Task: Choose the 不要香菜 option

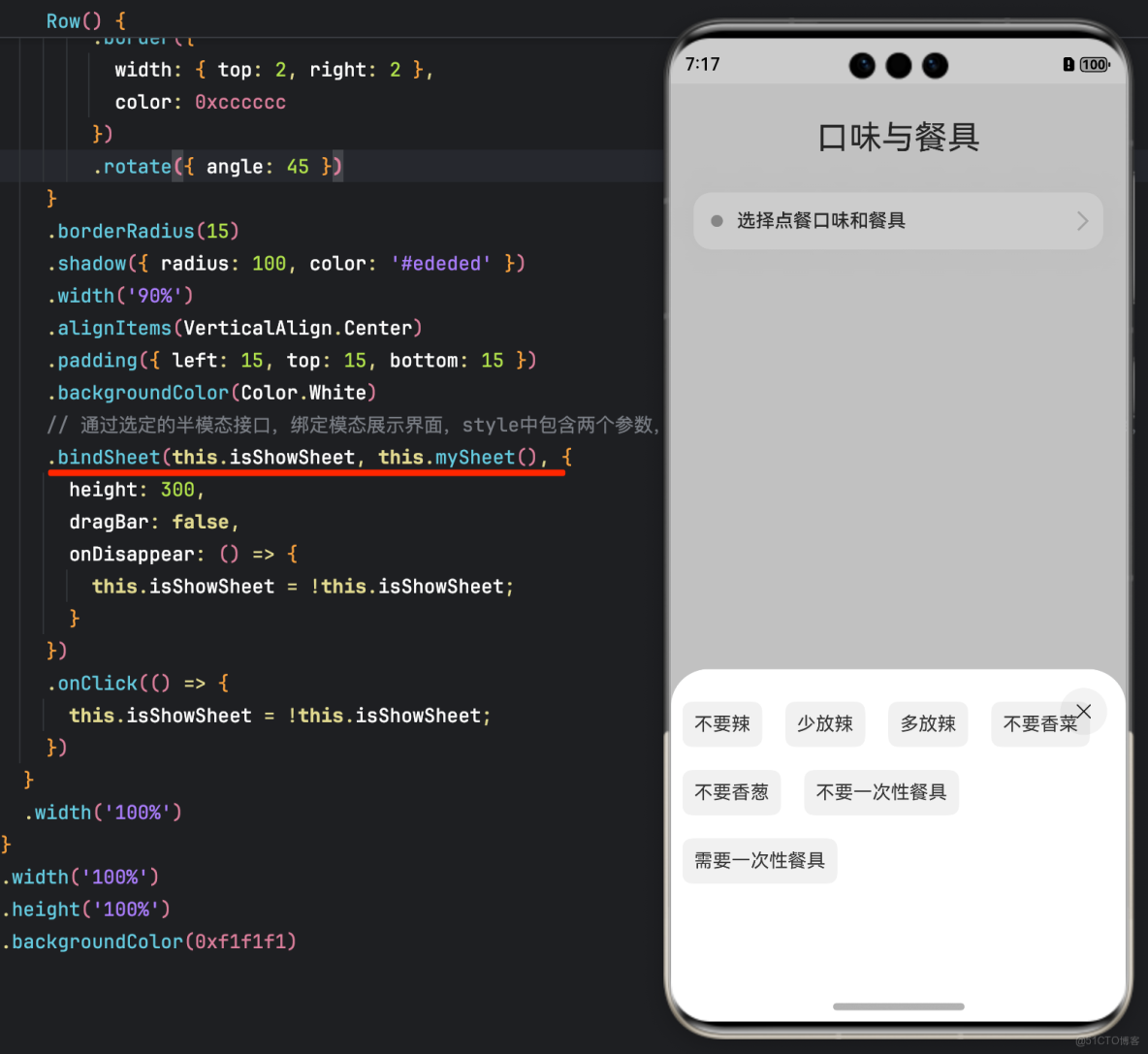Action: click(x=1039, y=724)
